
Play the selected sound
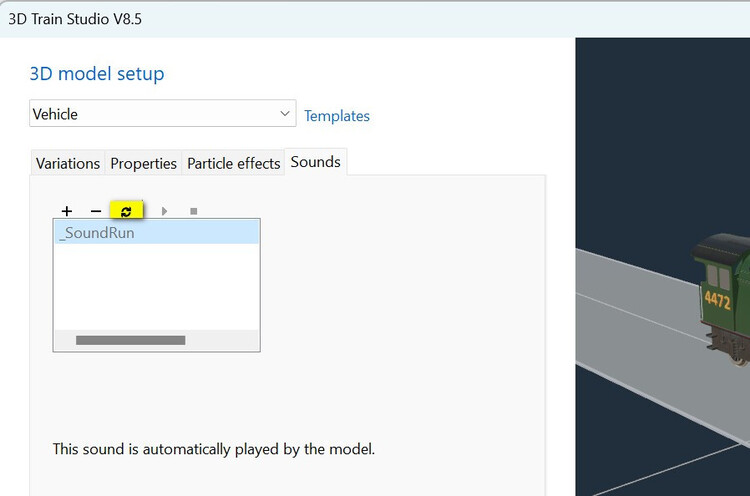(x=164, y=211)
